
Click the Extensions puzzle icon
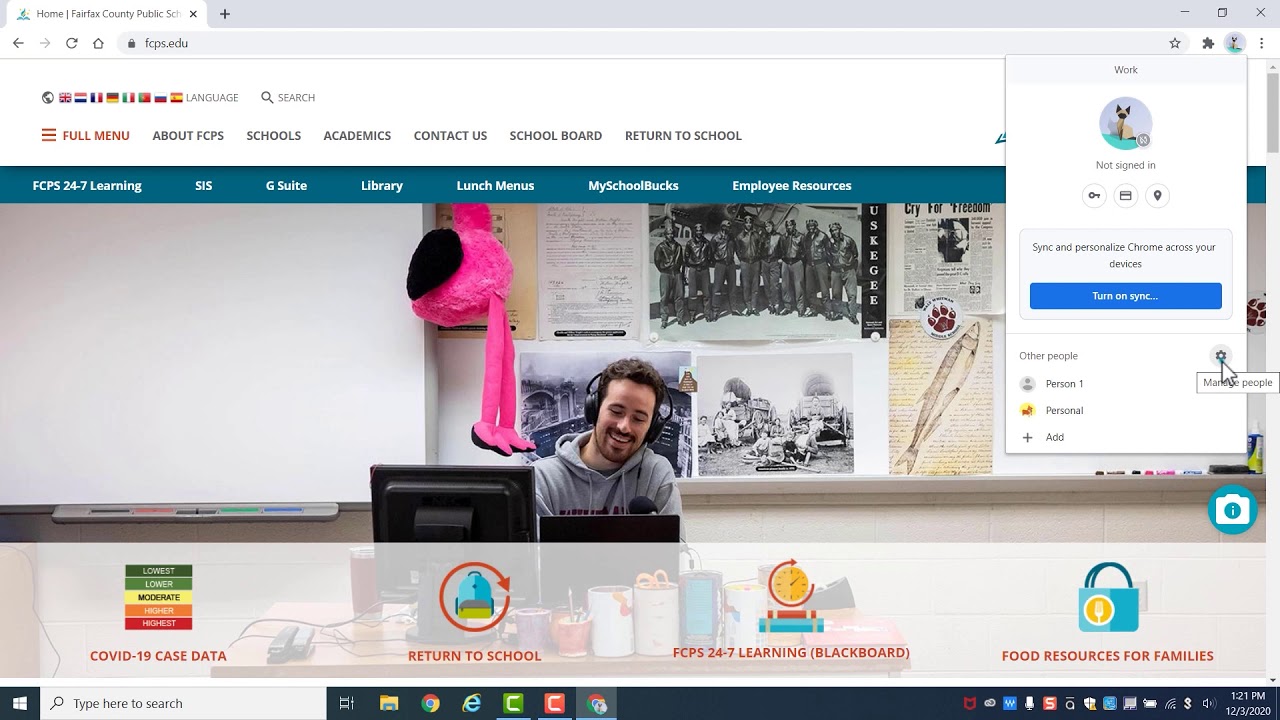coord(1208,43)
